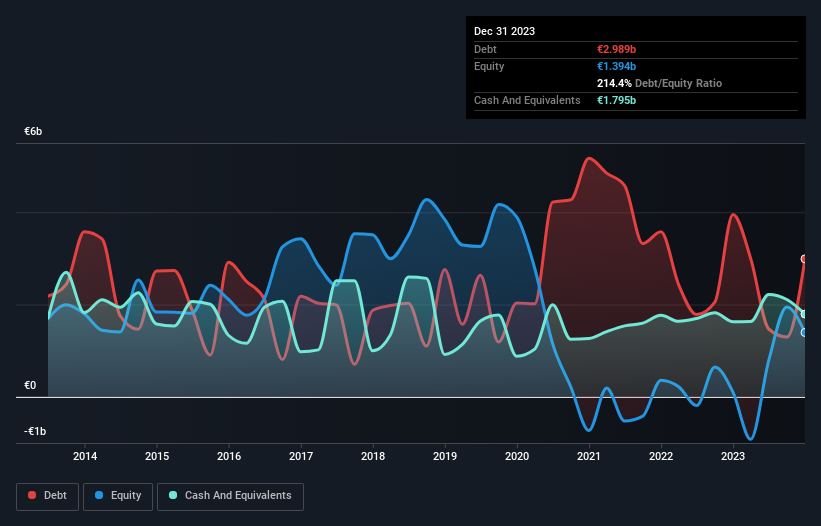
Task: Click the red Debt endpoint marker
Action: point(804,259)
